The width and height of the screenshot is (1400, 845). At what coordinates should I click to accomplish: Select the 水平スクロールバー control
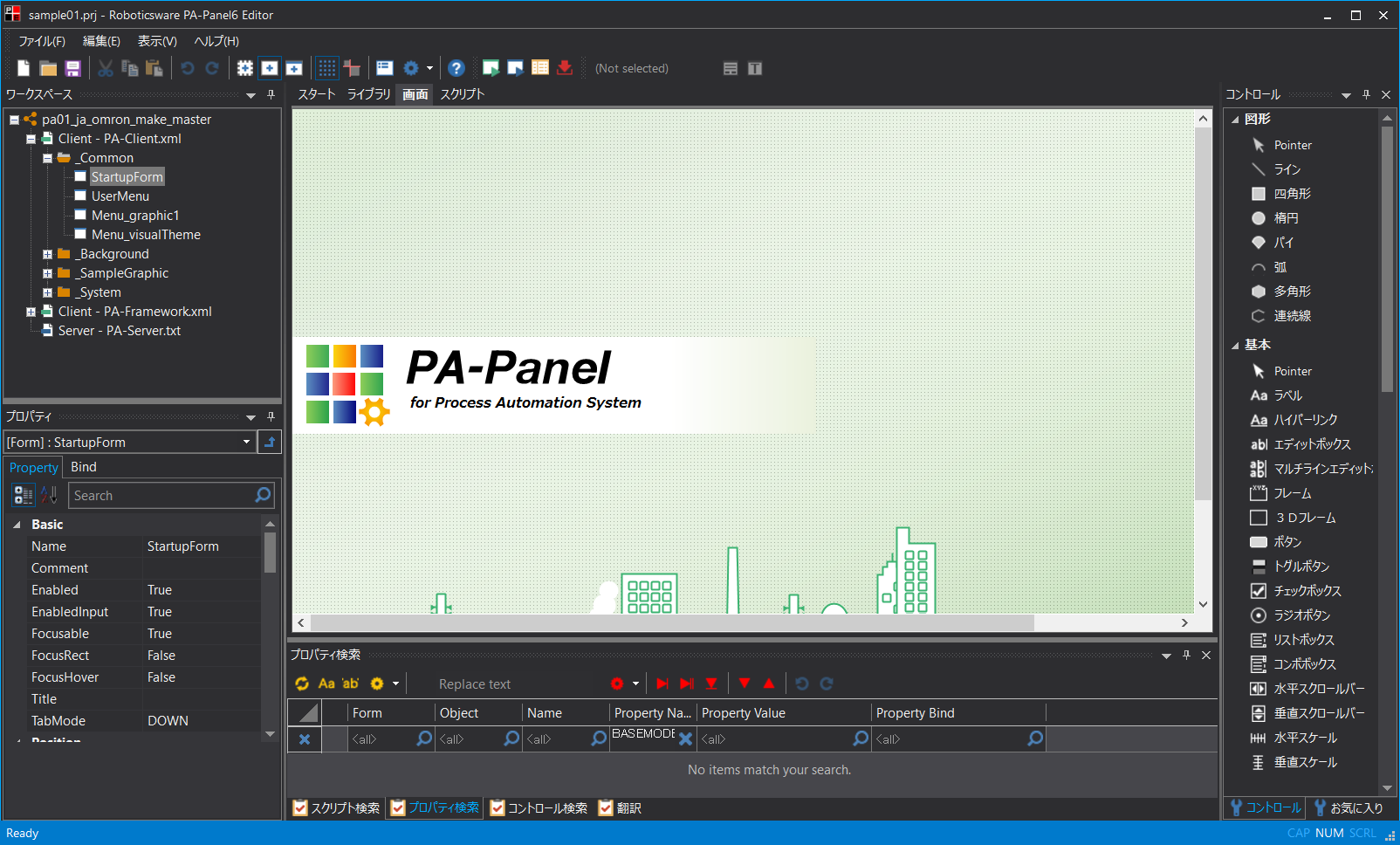pos(1318,689)
